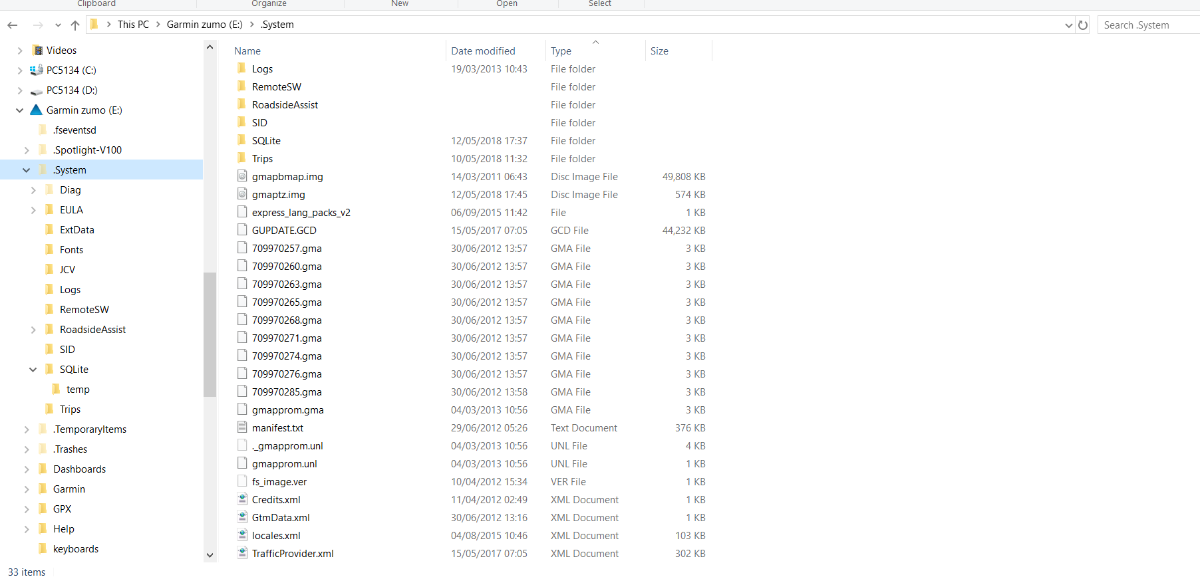Click the Videos library icon in sidebar
Screen dimensions: 1200x577
click(x=37, y=50)
